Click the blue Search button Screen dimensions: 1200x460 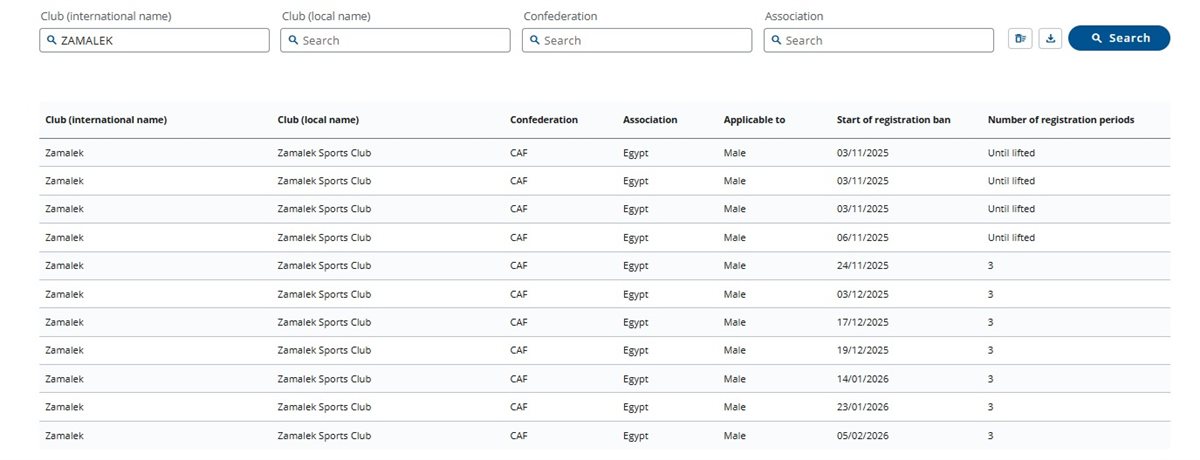click(x=1119, y=38)
